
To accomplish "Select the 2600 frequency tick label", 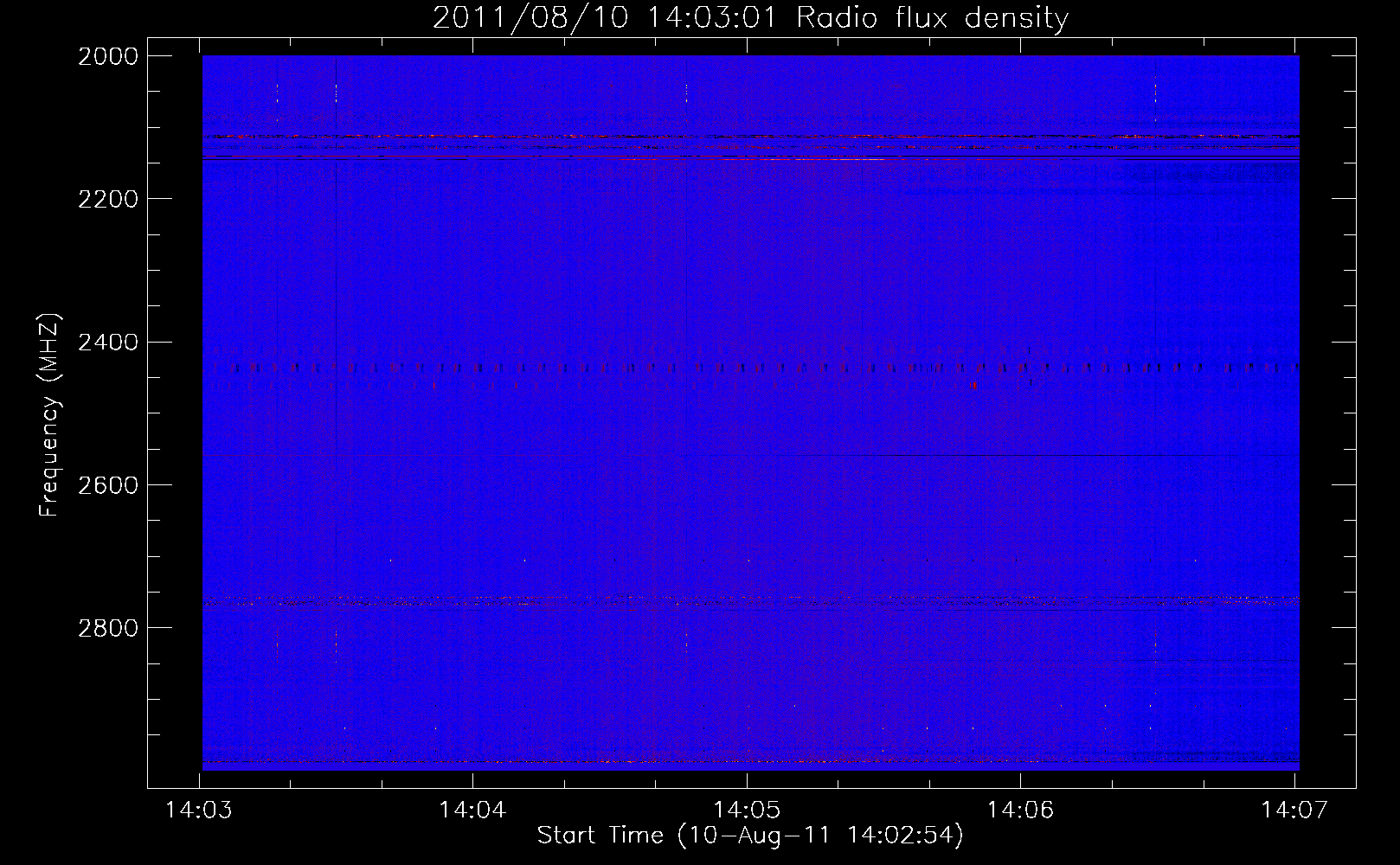I will point(108,485).
